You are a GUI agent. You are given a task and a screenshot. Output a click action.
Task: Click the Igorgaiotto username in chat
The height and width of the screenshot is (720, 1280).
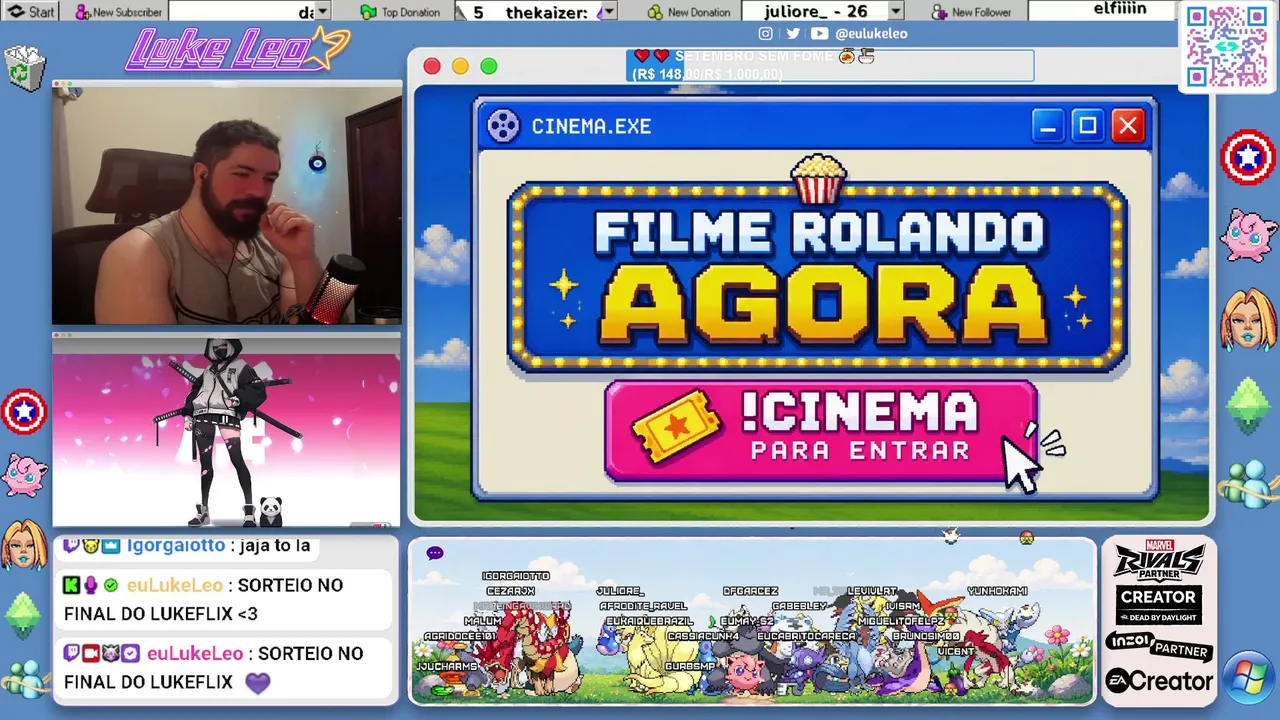pyautogui.click(x=176, y=546)
